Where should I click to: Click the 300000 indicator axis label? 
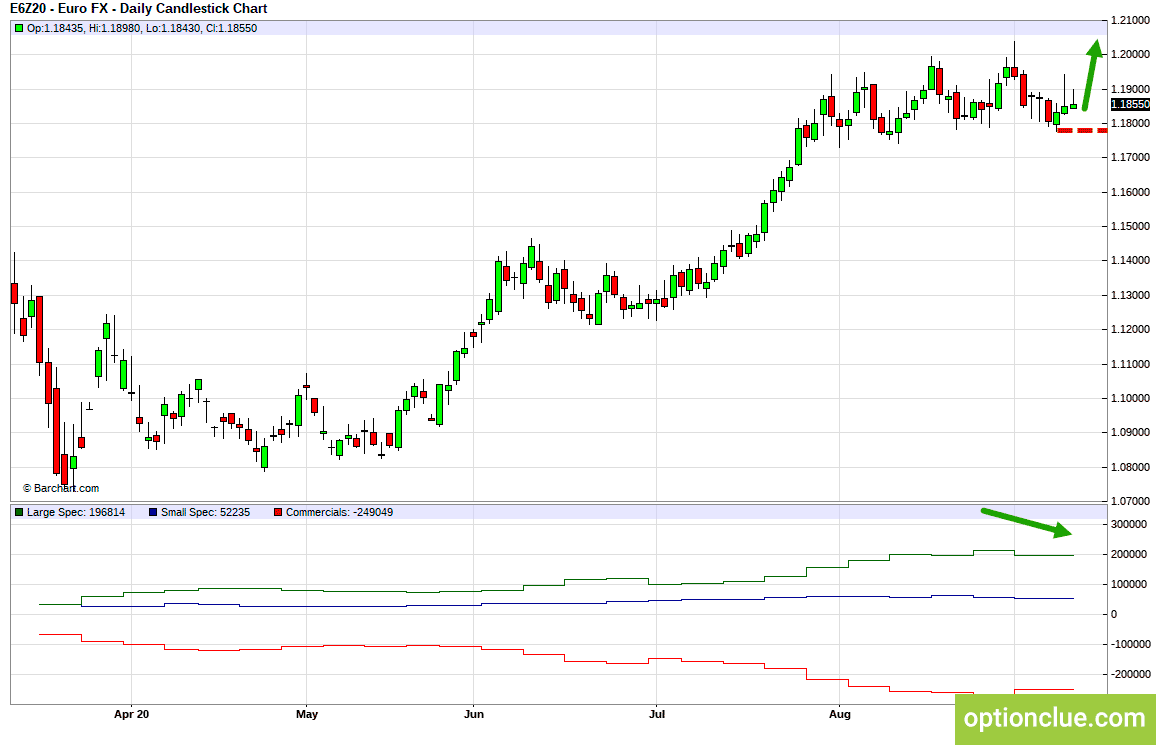(x=1129, y=525)
